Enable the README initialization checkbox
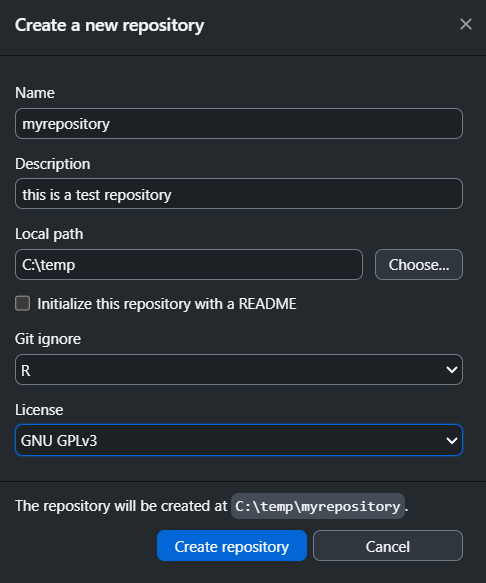The height and width of the screenshot is (583, 486). coord(22,303)
